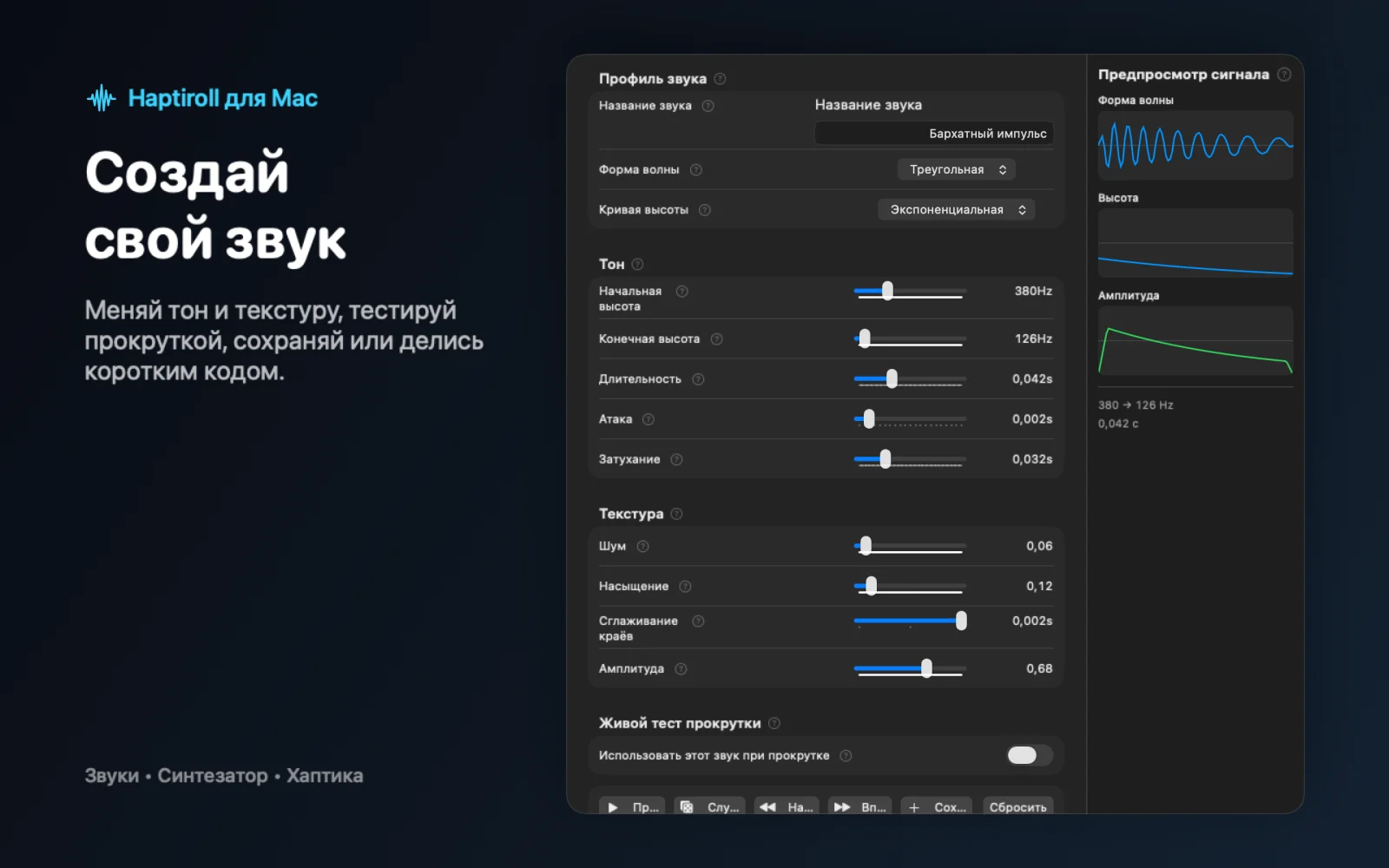This screenshot has width=1389, height=868.
Task: Click the 0,032s decay value
Action: [x=1032, y=459]
